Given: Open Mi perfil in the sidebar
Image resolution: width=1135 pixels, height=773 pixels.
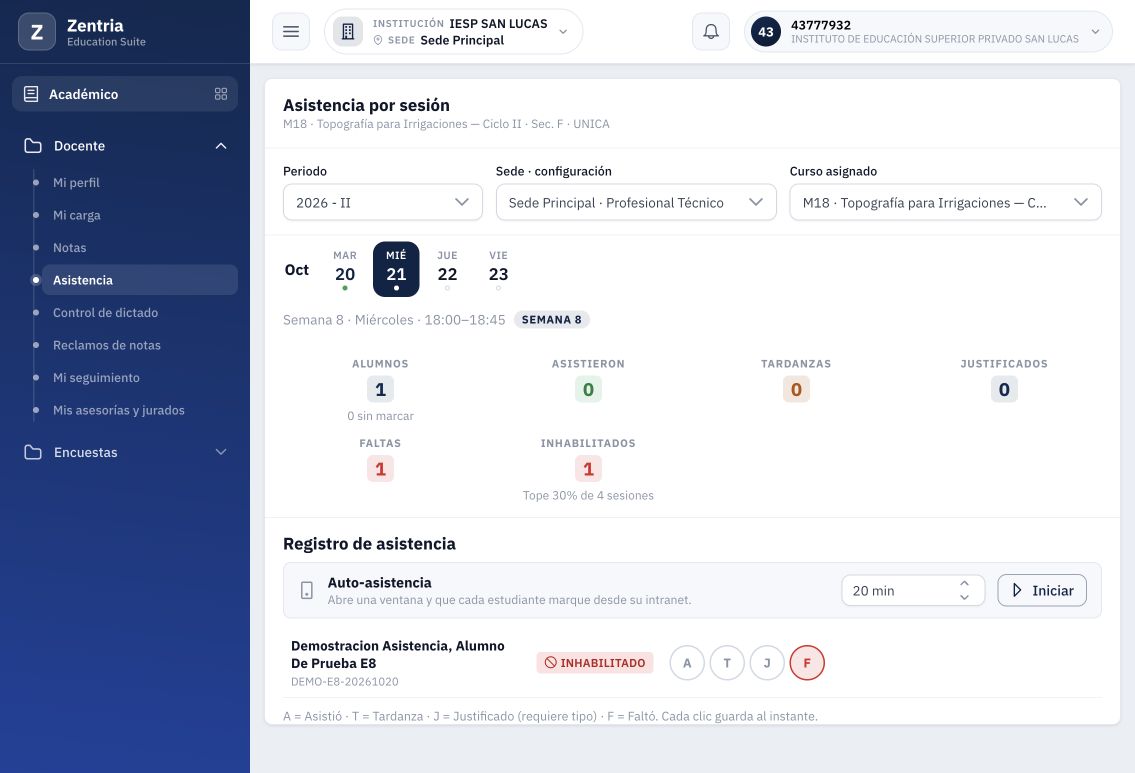Looking at the screenshot, I should pyautogui.click(x=76, y=182).
